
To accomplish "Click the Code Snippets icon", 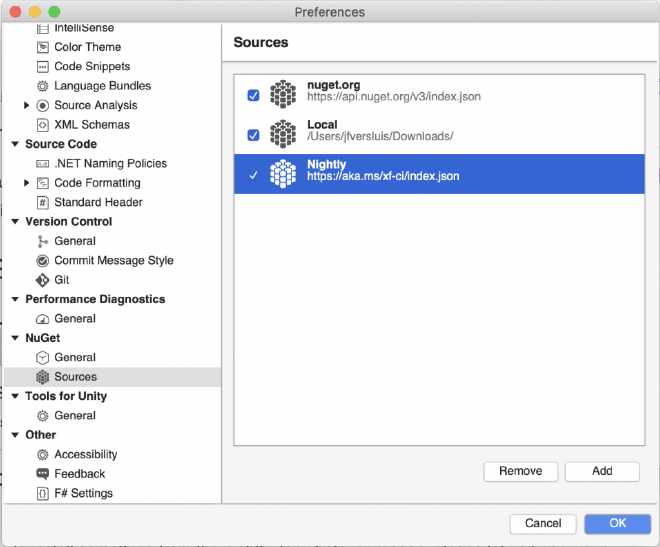I will [43, 66].
